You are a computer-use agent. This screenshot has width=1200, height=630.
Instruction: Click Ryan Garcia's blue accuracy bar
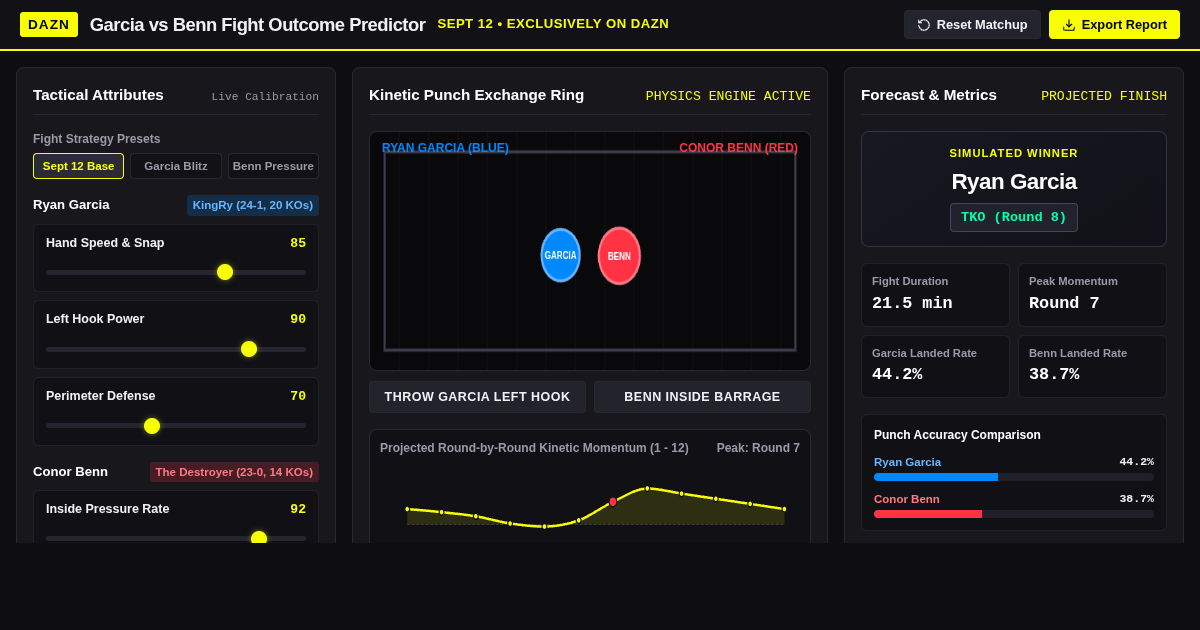point(936,477)
